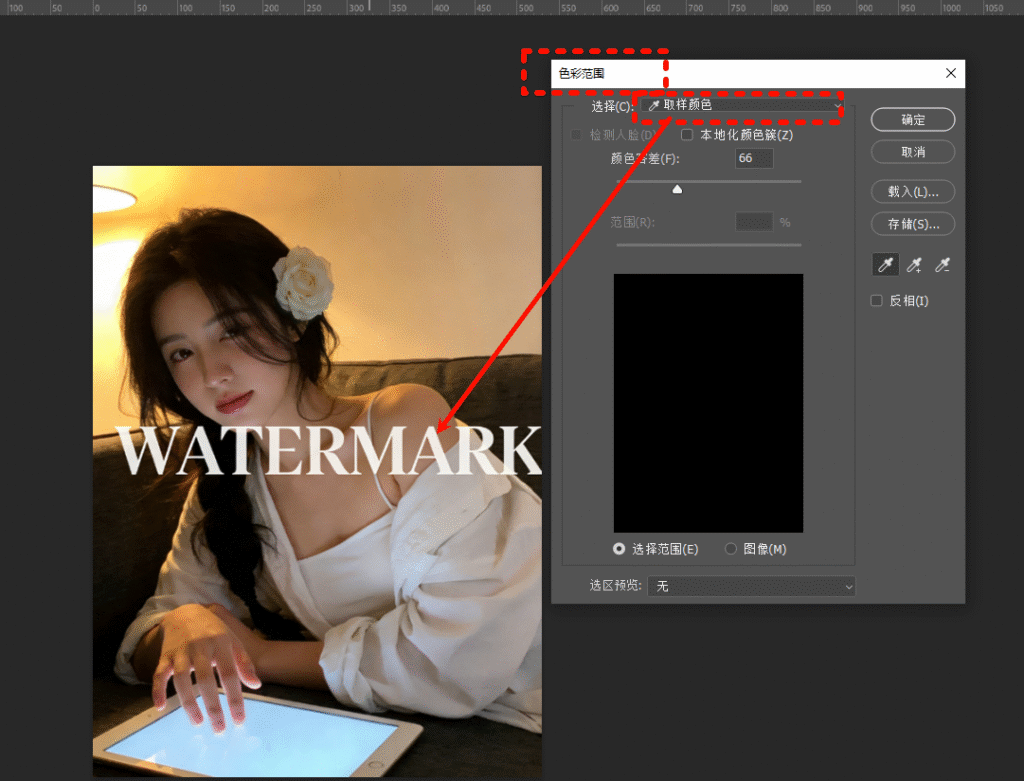This screenshot has width=1024, height=781.
Task: Expand the 选区预览 dropdown
Action: 751,586
